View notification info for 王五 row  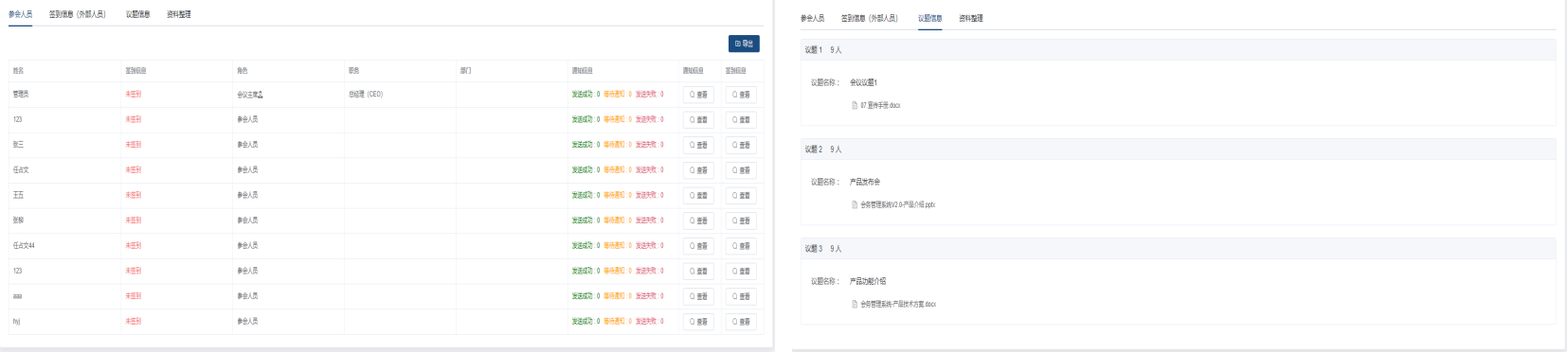pyautogui.click(x=698, y=195)
